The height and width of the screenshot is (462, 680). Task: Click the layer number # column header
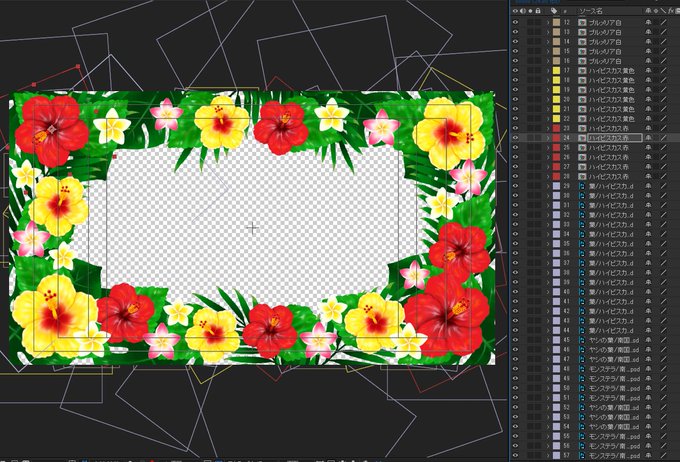pyautogui.click(x=565, y=11)
